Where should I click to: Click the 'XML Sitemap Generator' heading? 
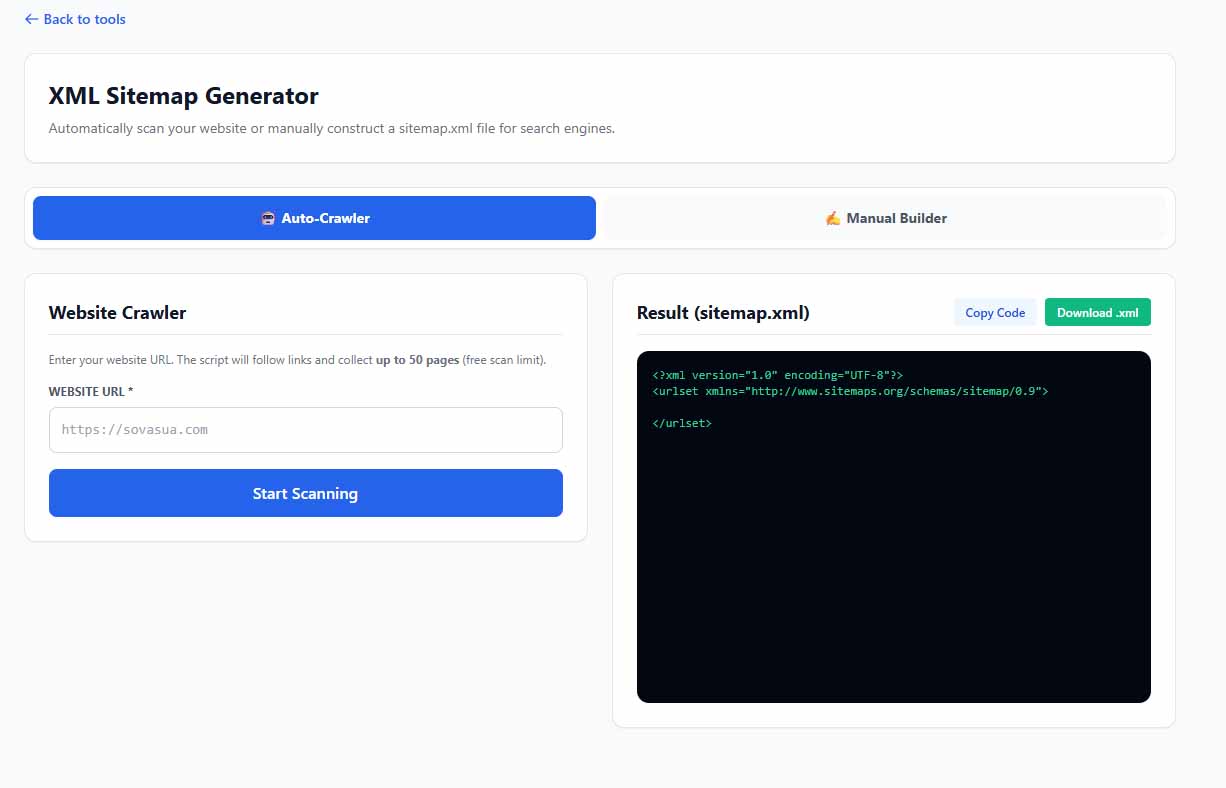pyautogui.click(x=184, y=96)
